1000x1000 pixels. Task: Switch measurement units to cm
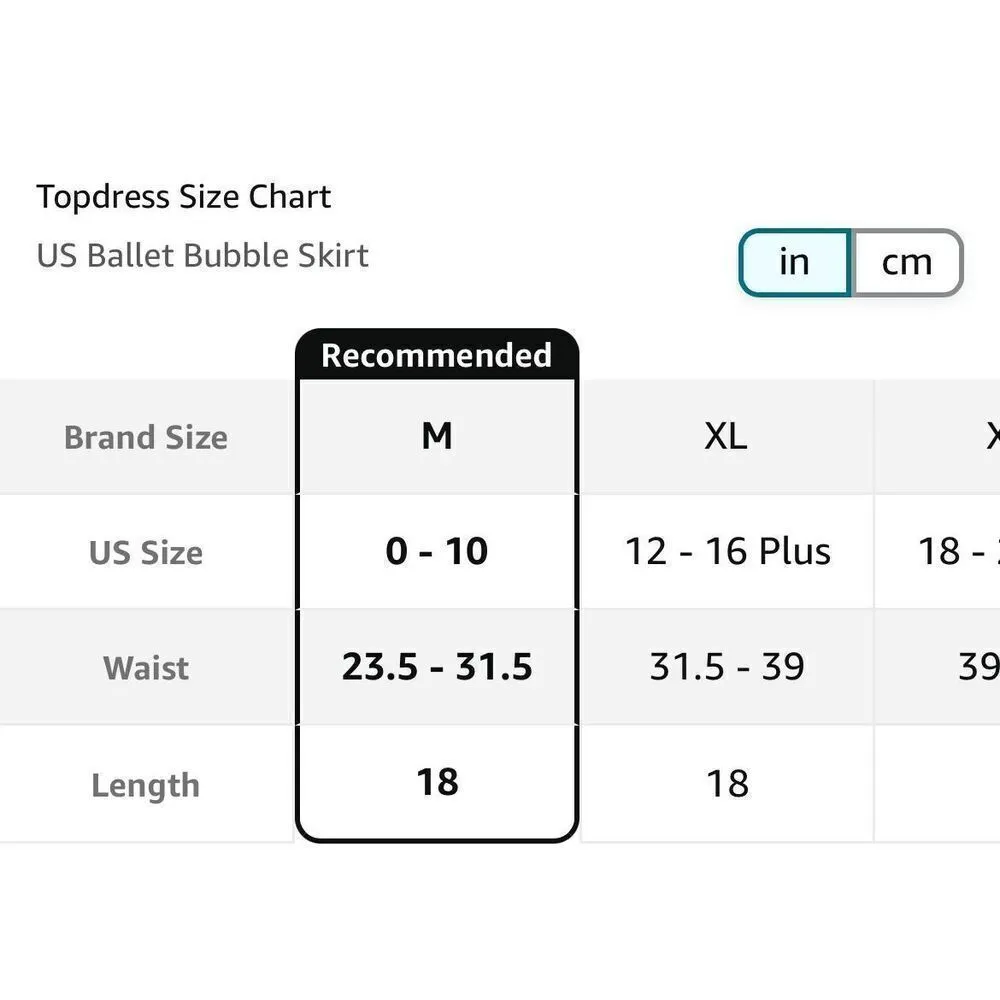[x=906, y=263]
